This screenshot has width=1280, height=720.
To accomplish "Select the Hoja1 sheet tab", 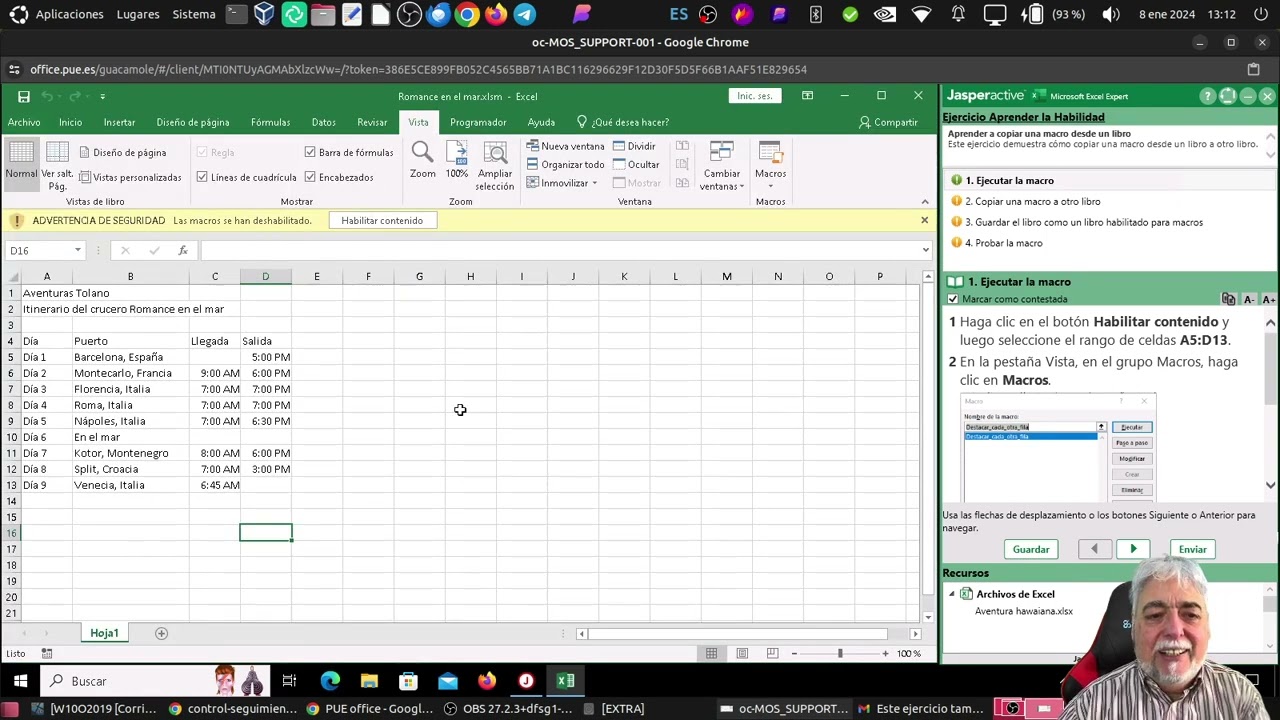I will [104, 633].
